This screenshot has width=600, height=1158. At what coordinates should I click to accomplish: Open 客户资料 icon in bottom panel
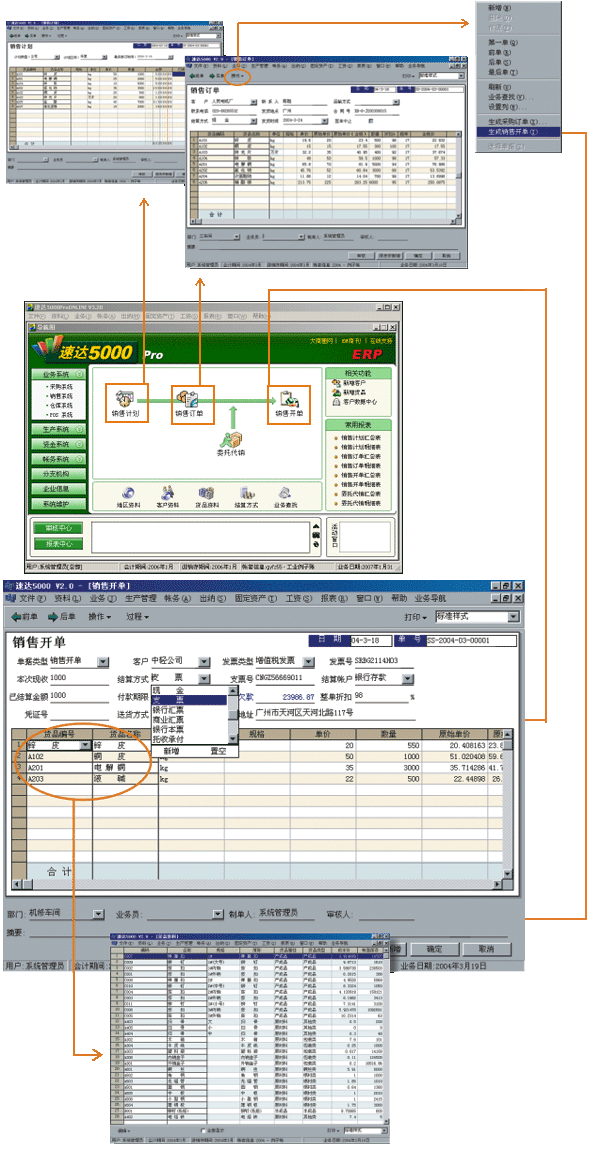(167, 495)
